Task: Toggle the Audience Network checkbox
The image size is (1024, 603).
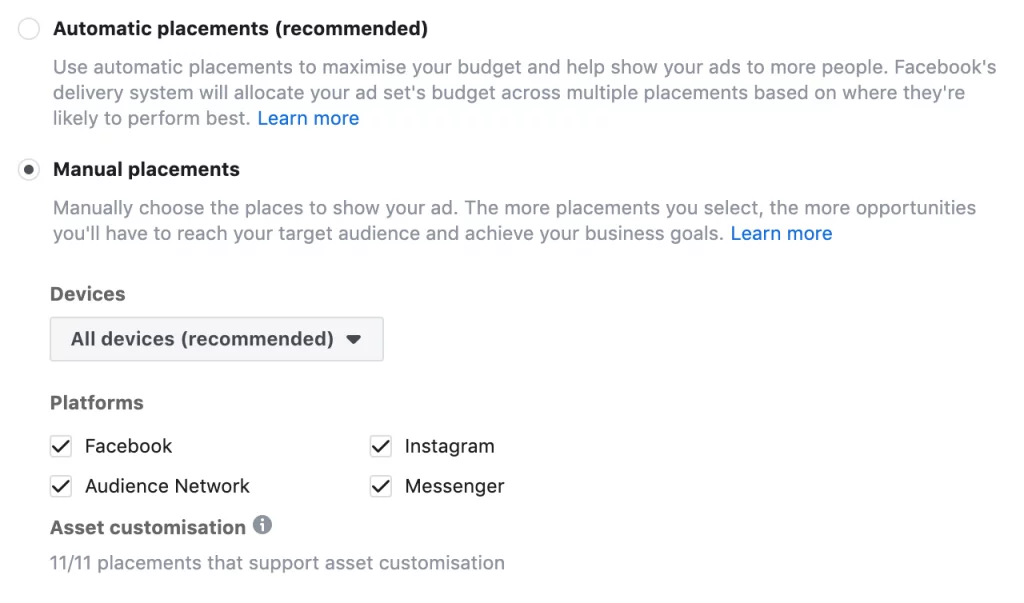Action: 61,487
